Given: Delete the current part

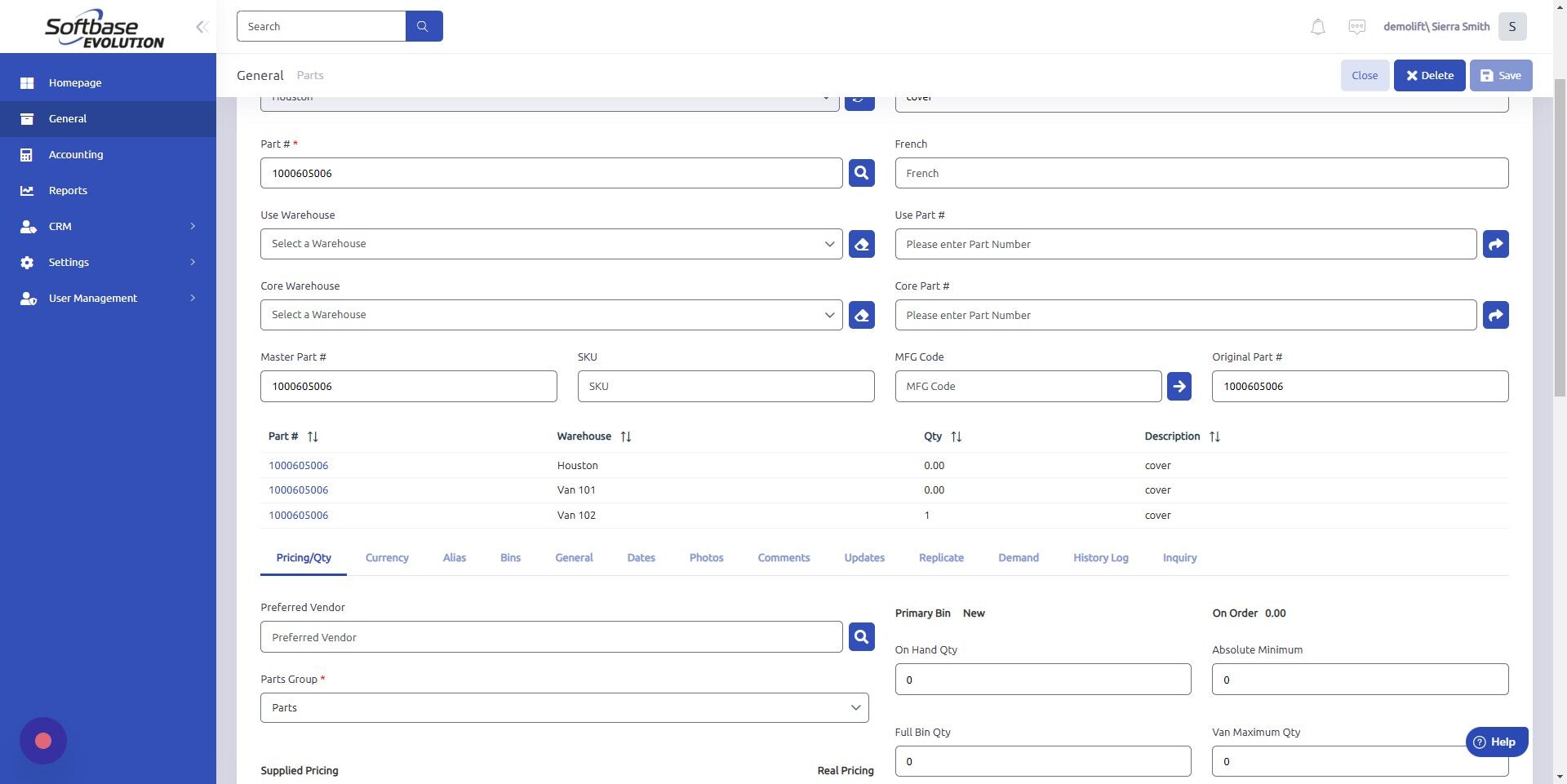Looking at the screenshot, I should click(1429, 75).
